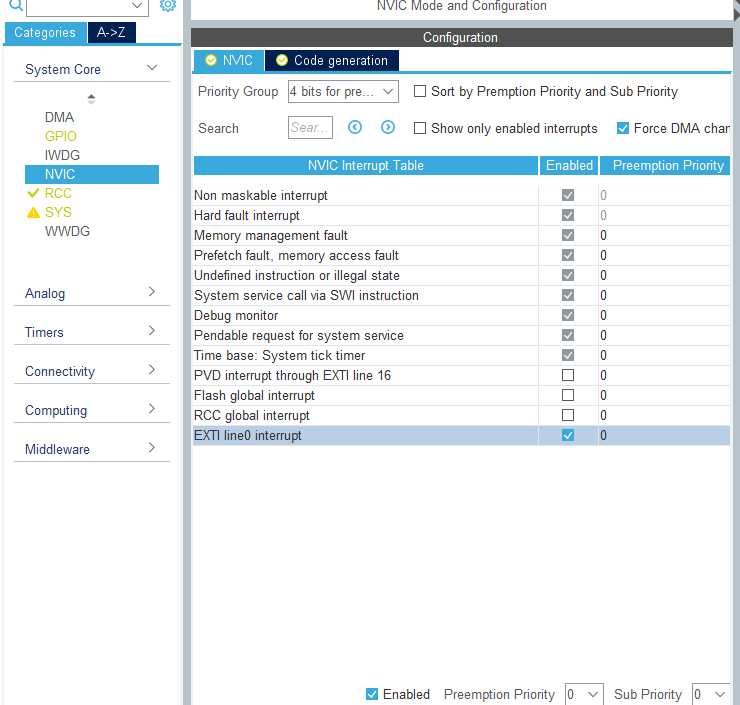The image size is (740, 705).
Task: Select SYS in System Core list
Action: tap(58, 212)
